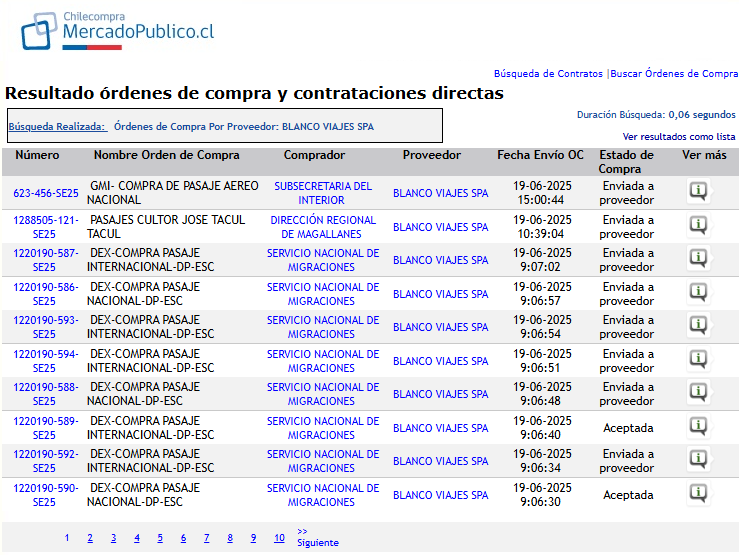739x555 pixels.
Task: Open order number 623-456-SE25 link
Action: pos(46,193)
